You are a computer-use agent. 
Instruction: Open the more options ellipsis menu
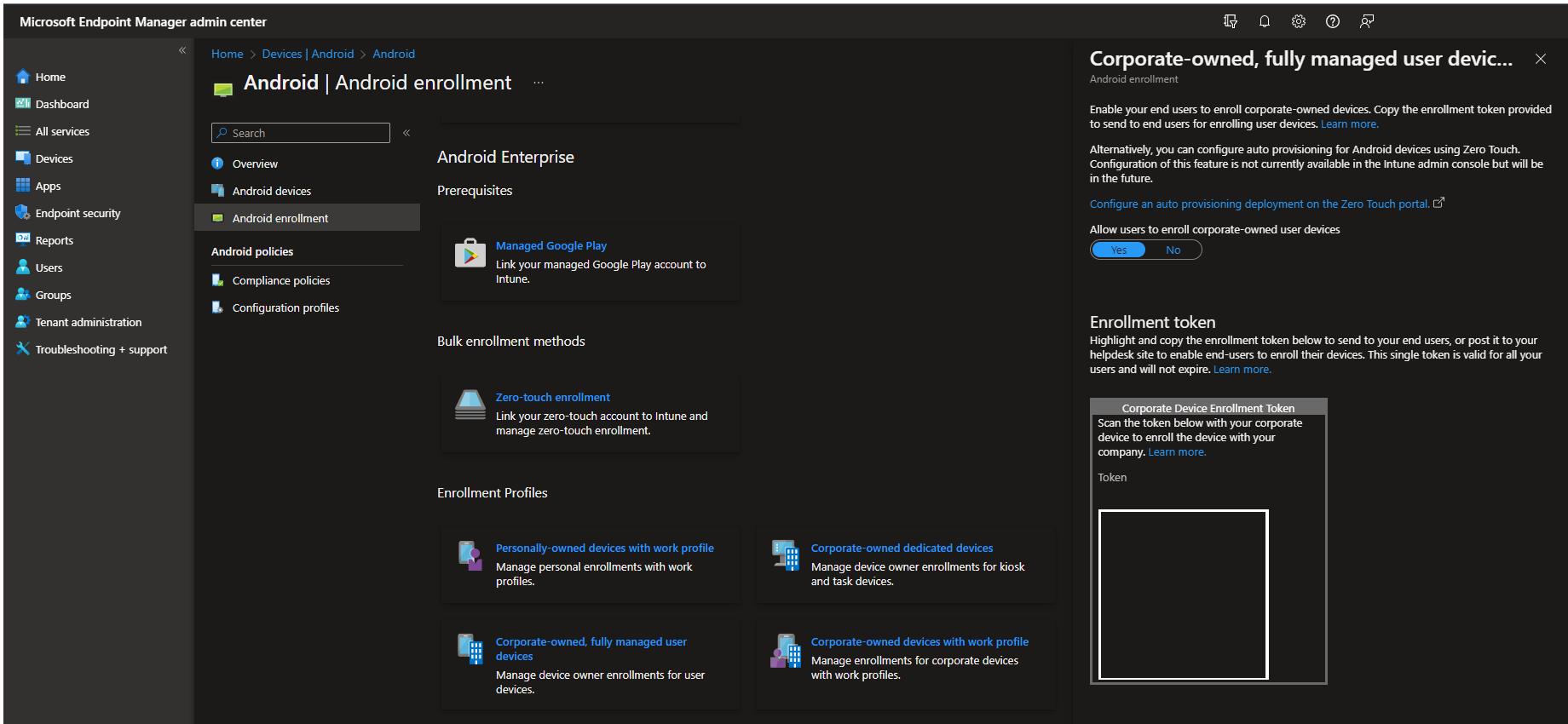click(539, 83)
